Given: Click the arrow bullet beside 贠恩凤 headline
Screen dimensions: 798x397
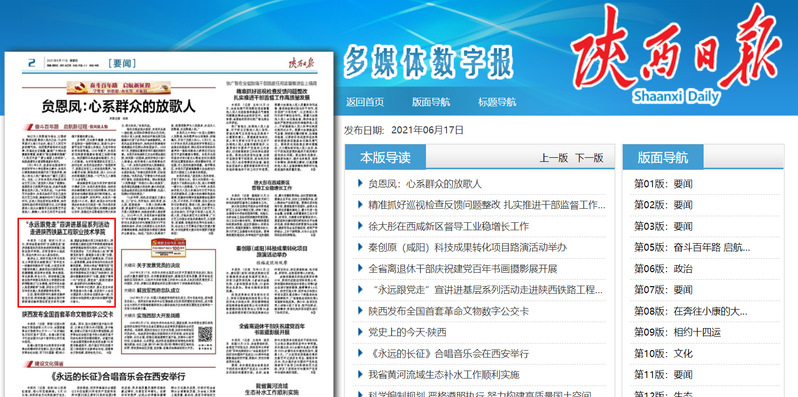Looking at the screenshot, I should (360, 183).
